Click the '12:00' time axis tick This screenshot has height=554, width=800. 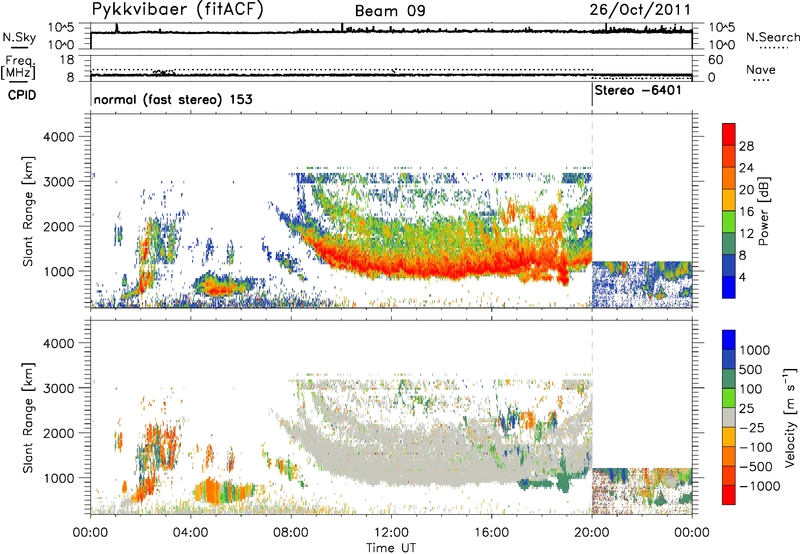391,533
